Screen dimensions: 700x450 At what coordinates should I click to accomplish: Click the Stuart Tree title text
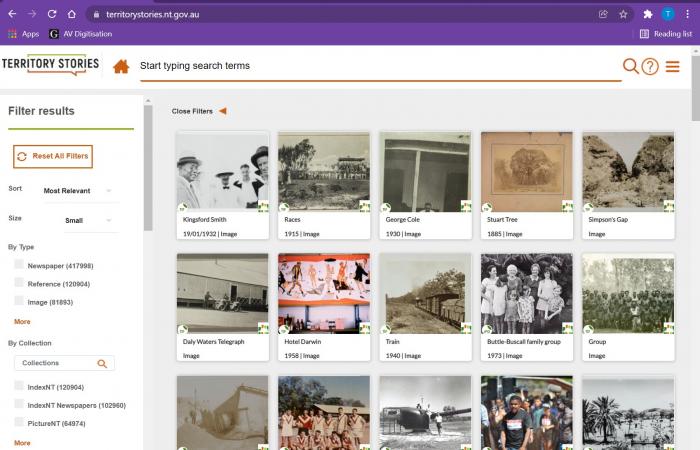pos(502,220)
